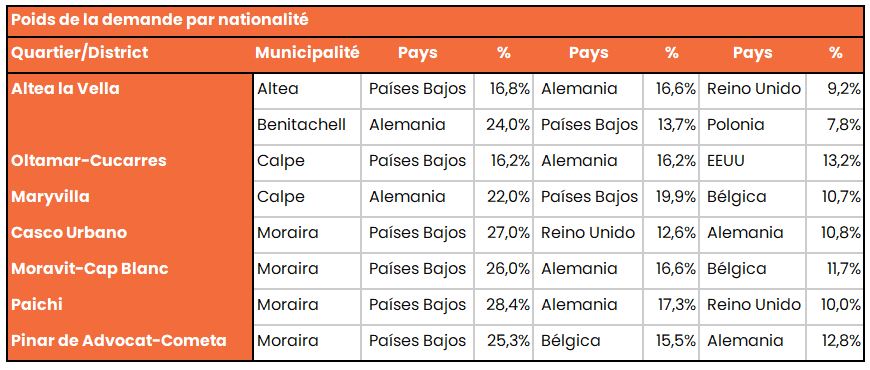Click the Oltamar-Cucarres district label

click(89, 160)
